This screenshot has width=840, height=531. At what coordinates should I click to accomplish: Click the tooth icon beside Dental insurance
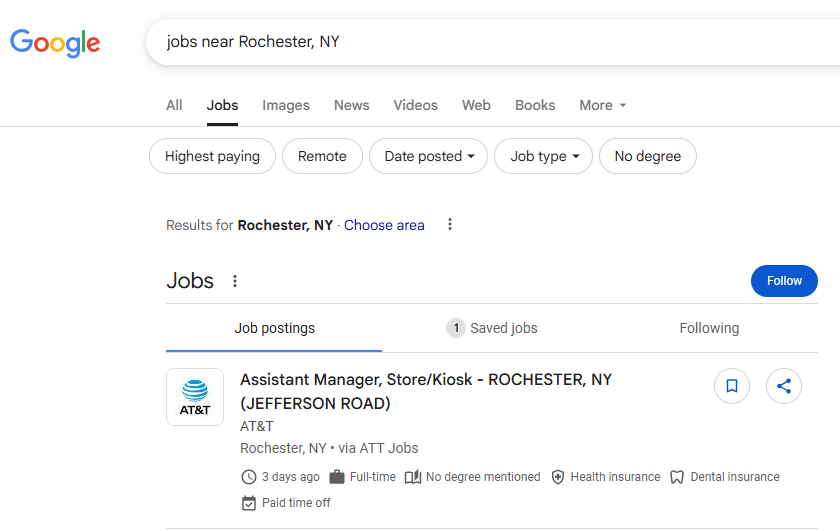(x=677, y=477)
